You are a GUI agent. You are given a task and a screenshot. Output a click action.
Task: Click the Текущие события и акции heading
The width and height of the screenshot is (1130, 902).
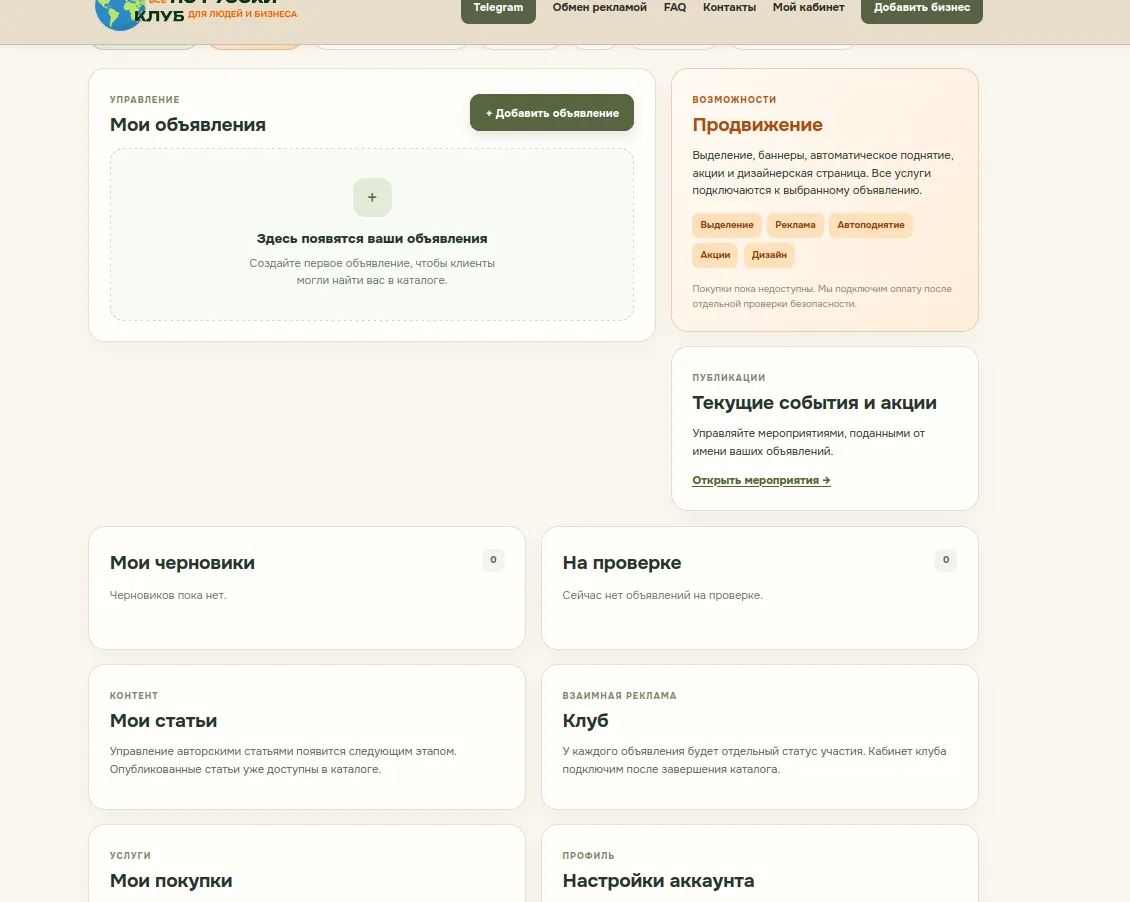tap(814, 403)
